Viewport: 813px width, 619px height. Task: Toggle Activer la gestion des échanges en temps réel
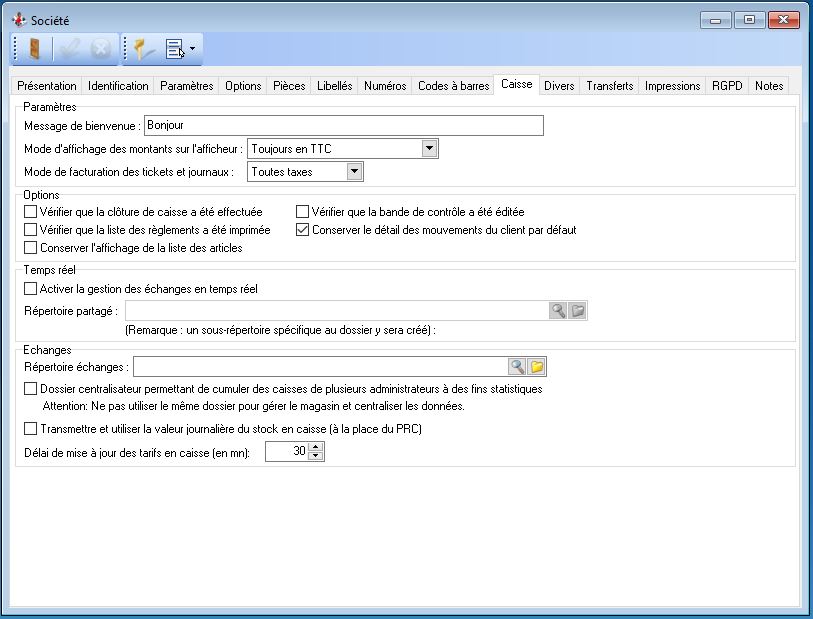coord(30,289)
